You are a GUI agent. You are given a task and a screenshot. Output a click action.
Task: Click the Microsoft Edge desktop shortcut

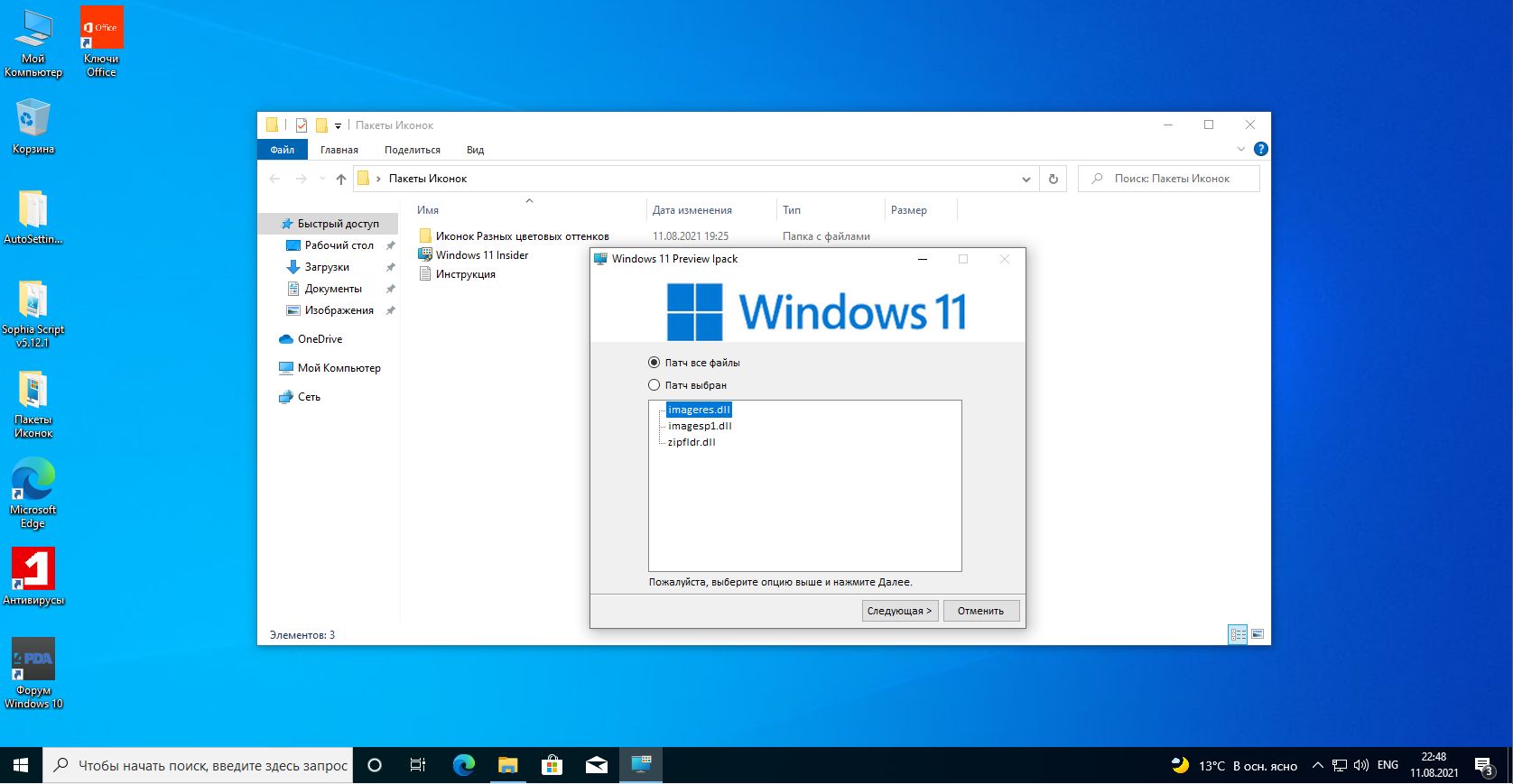(33, 492)
